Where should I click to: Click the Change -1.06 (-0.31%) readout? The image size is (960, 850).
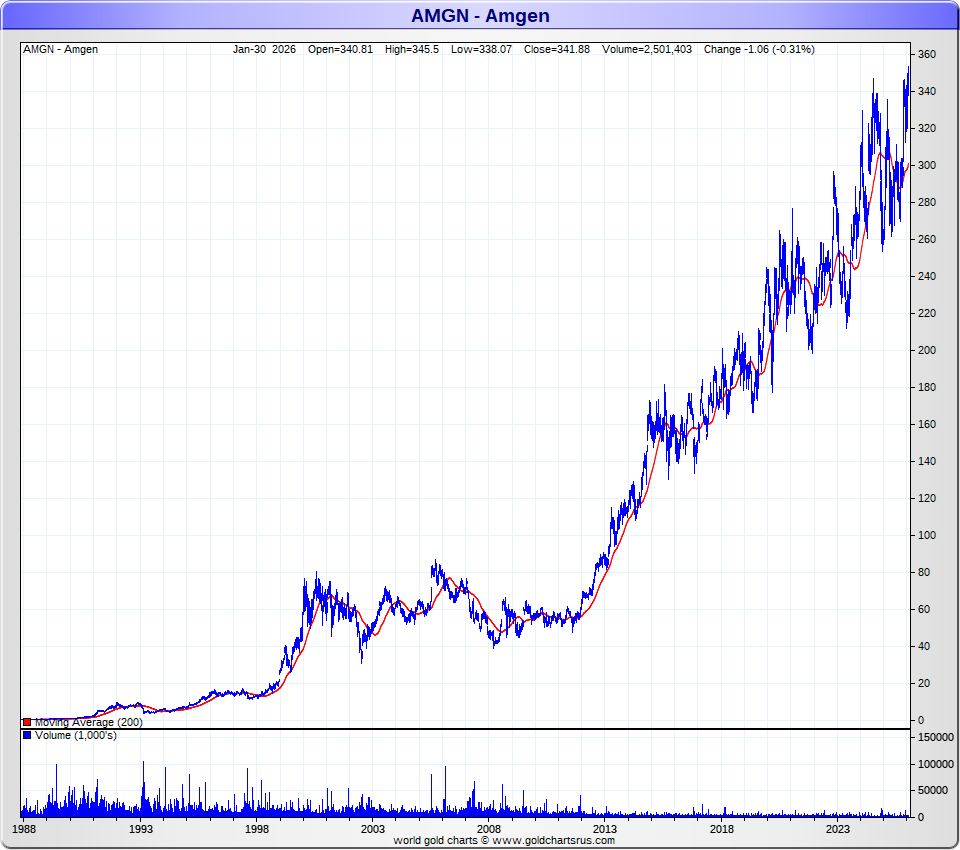tap(758, 49)
